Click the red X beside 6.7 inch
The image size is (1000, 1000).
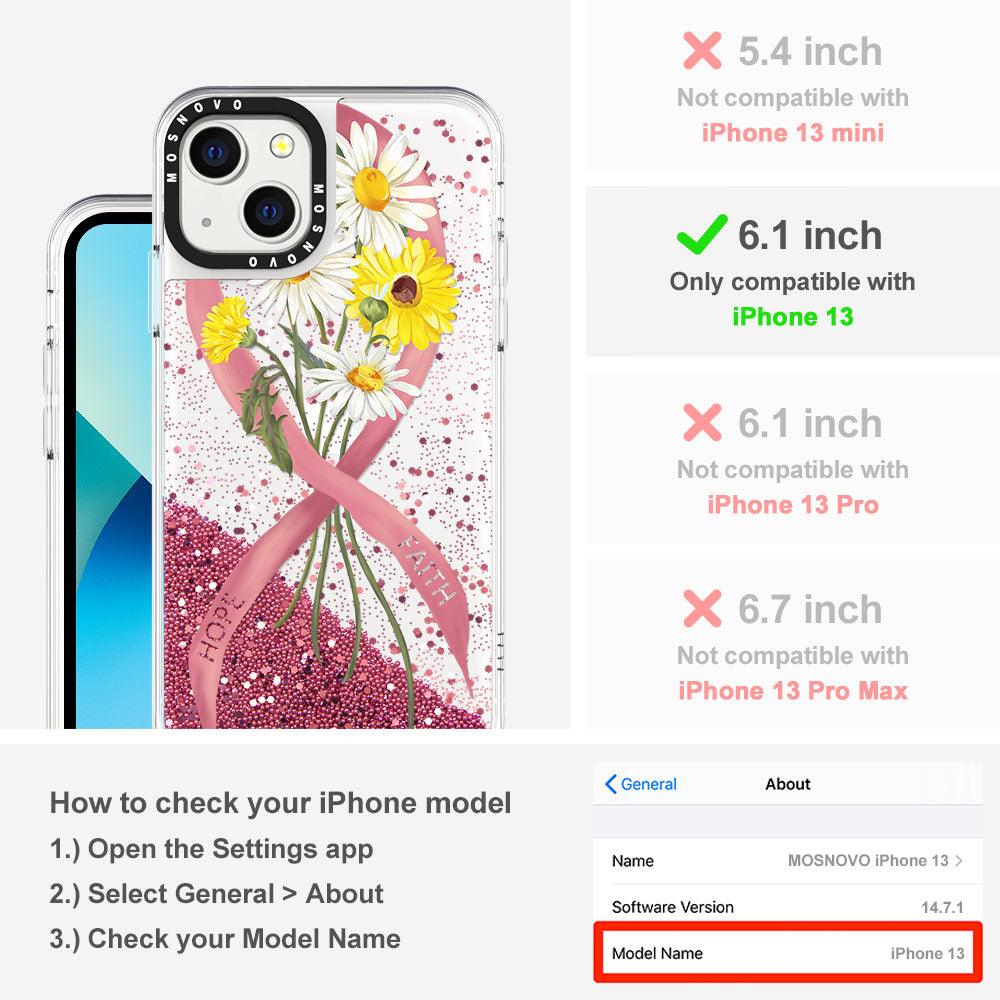tap(702, 608)
